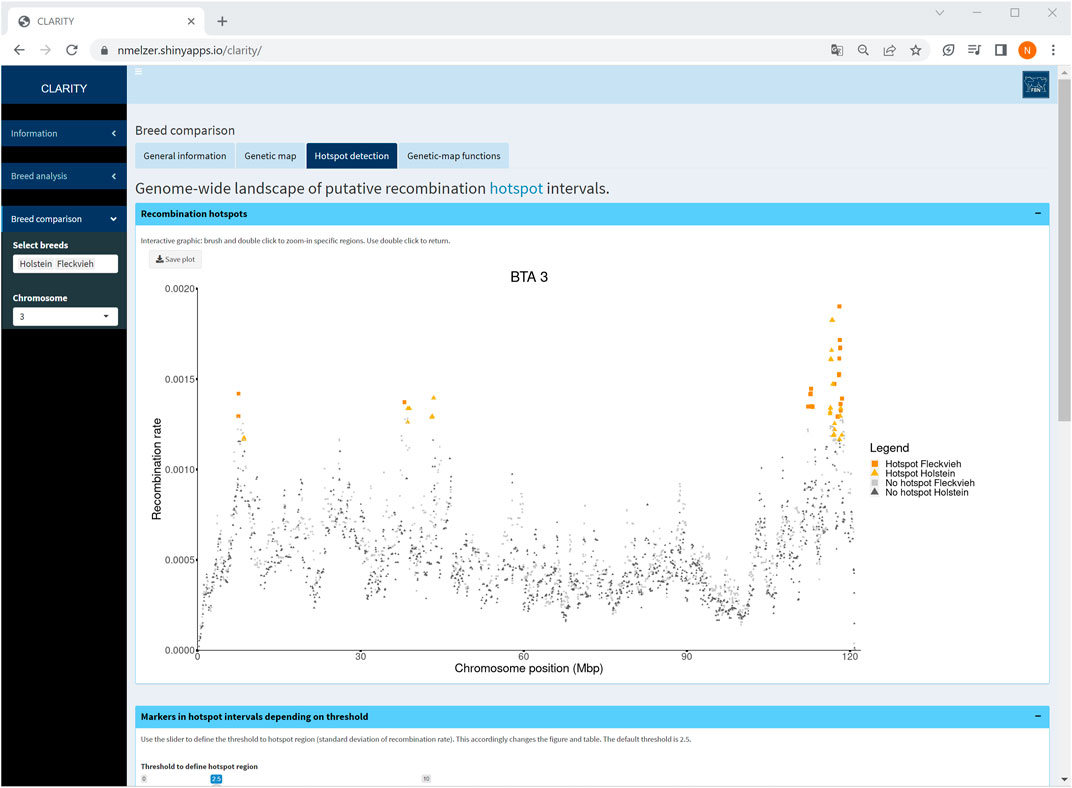Minimize the browser window
Screen dimensions: 1072x788
[977, 13]
